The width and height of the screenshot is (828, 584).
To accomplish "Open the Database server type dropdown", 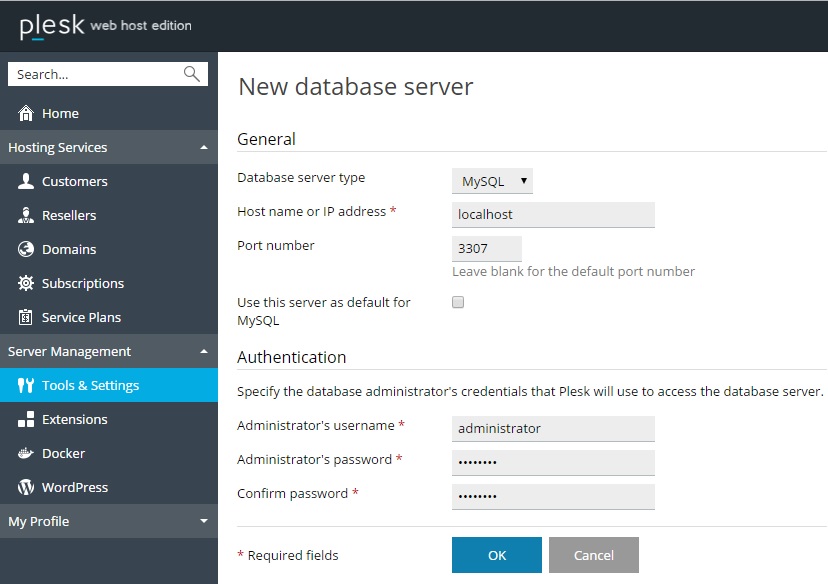I will pyautogui.click(x=492, y=181).
